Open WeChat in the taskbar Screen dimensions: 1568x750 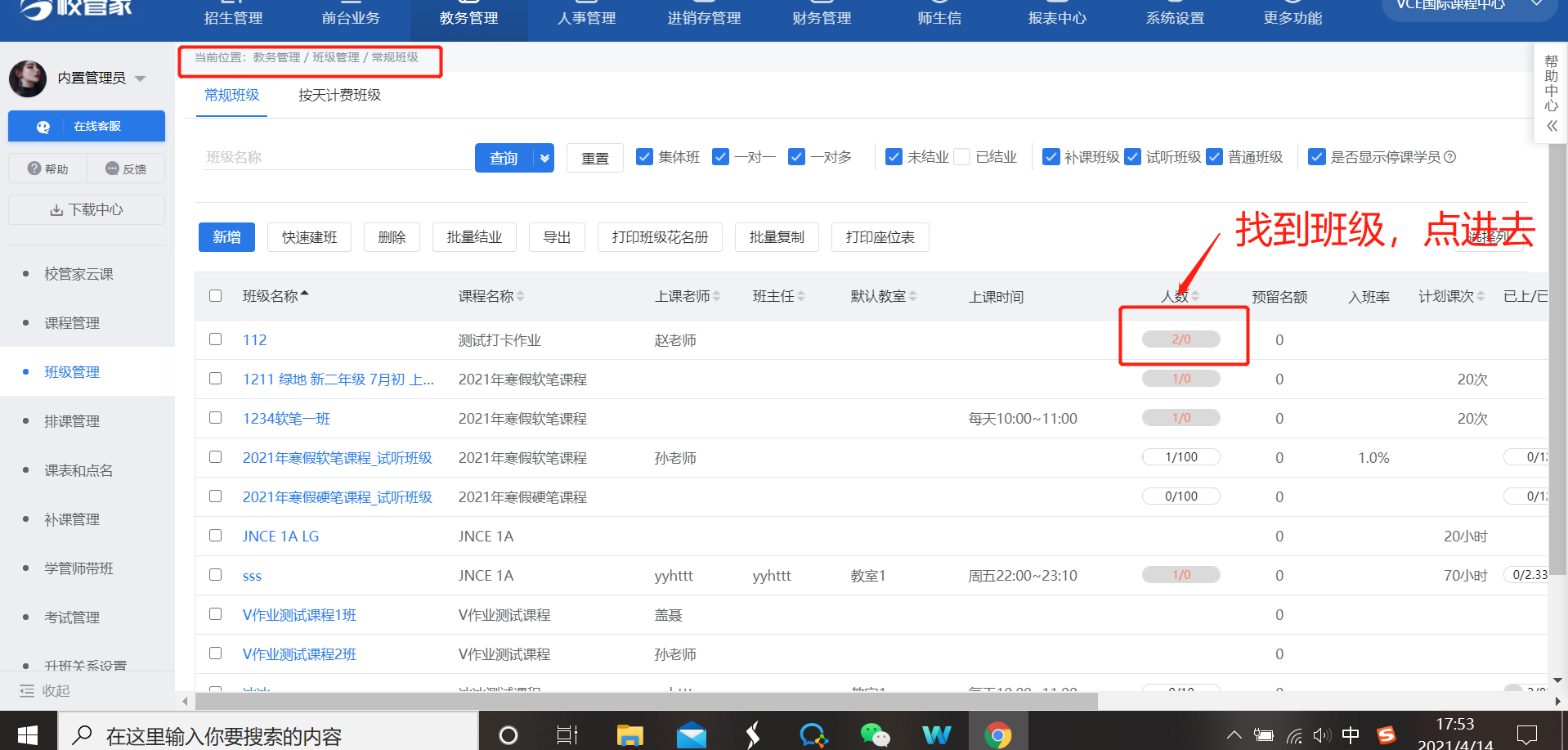coord(875,734)
